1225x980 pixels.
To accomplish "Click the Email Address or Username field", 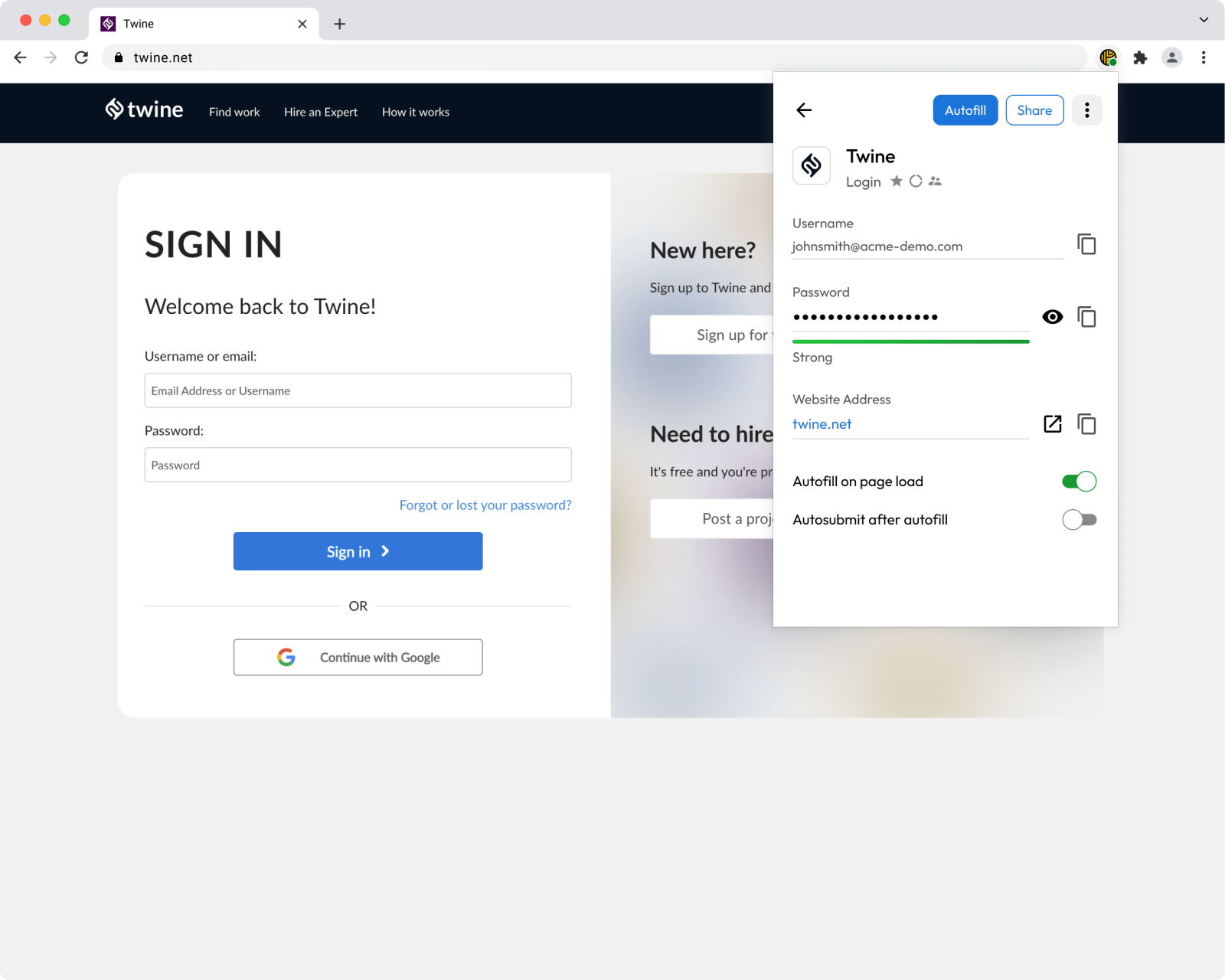I will [358, 390].
